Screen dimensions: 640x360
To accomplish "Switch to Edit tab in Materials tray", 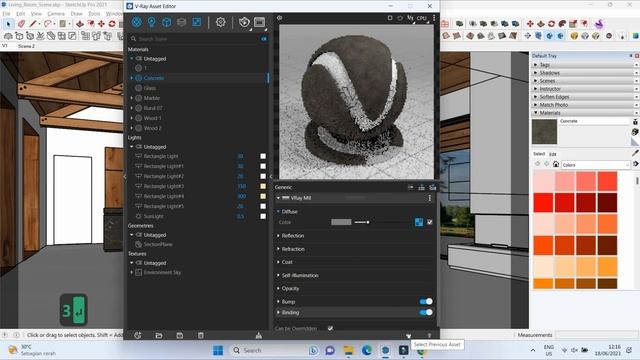I will click(553, 154).
